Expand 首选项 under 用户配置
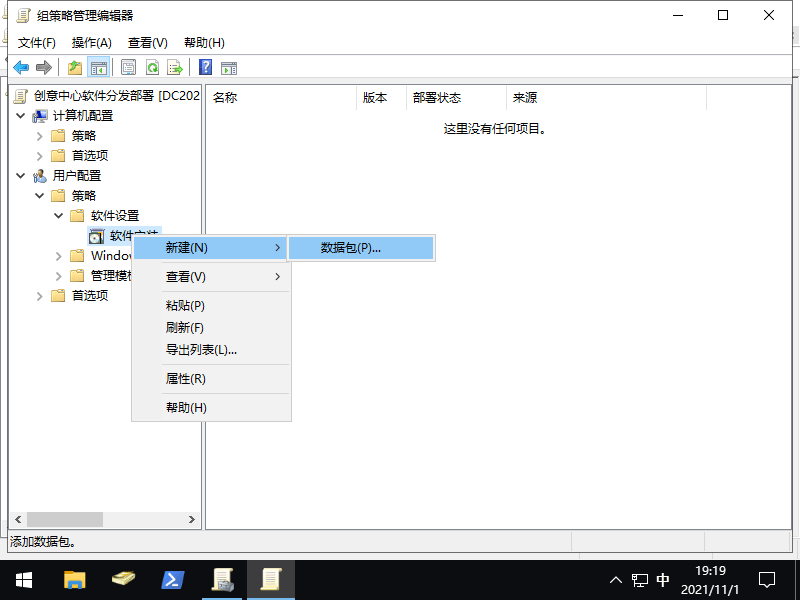Image resolution: width=800 pixels, height=600 pixels. click(x=40, y=296)
